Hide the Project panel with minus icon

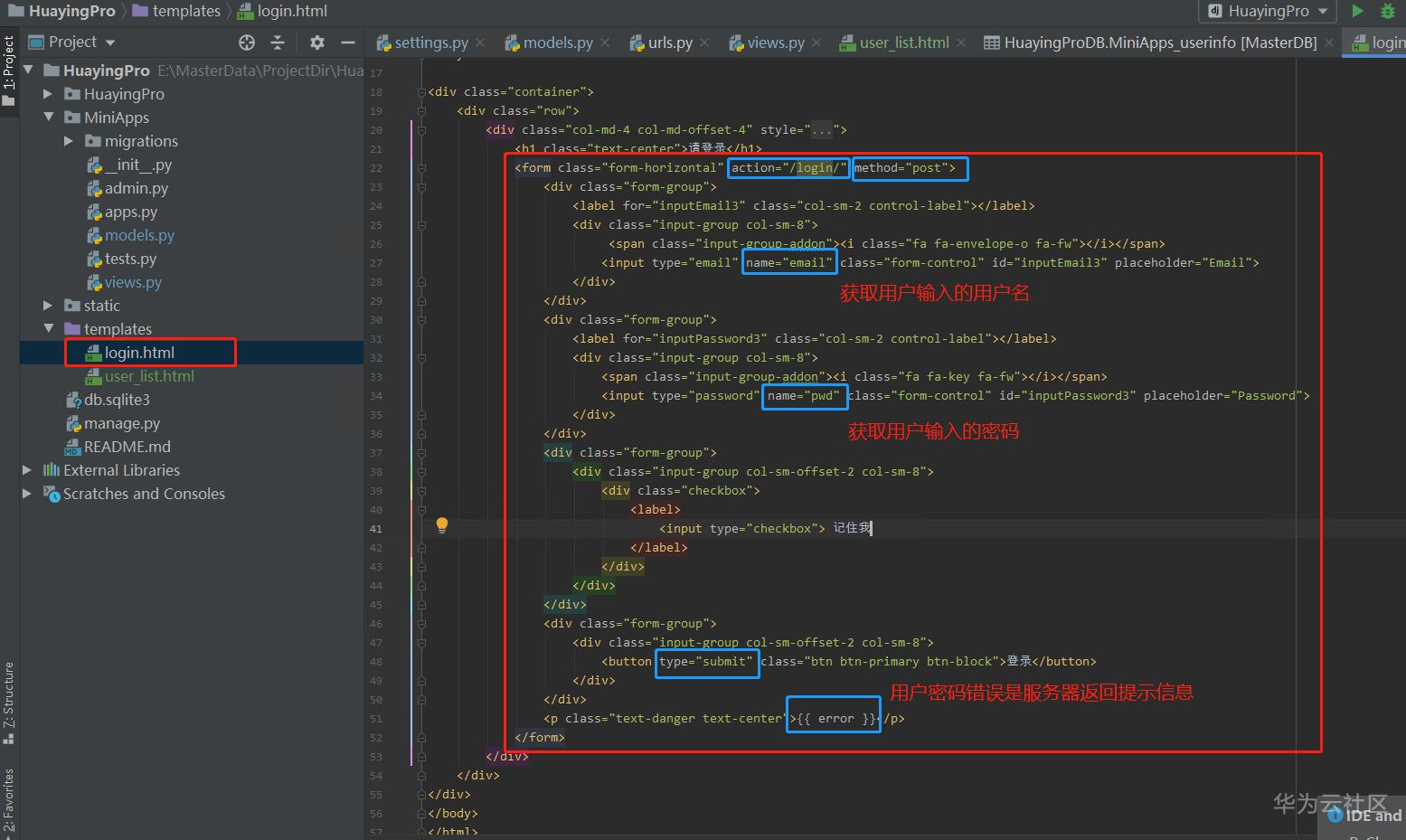(x=347, y=42)
